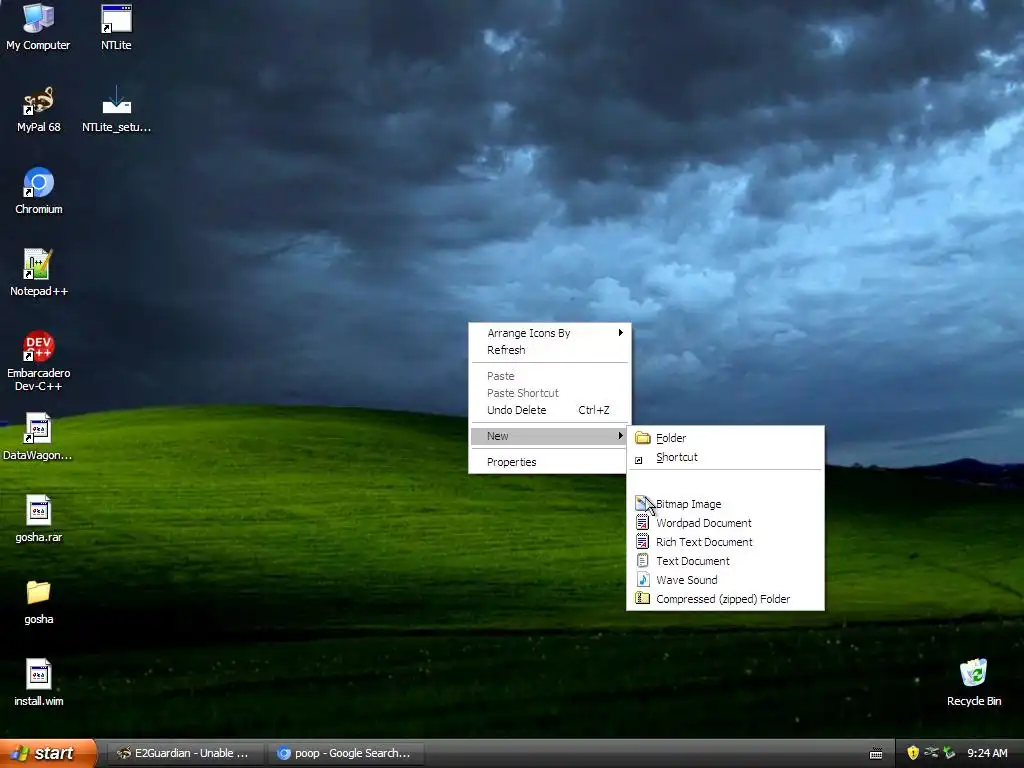This screenshot has width=1024, height=768.
Task: Switch to poop - Google Search taskbar window
Action: (346, 753)
